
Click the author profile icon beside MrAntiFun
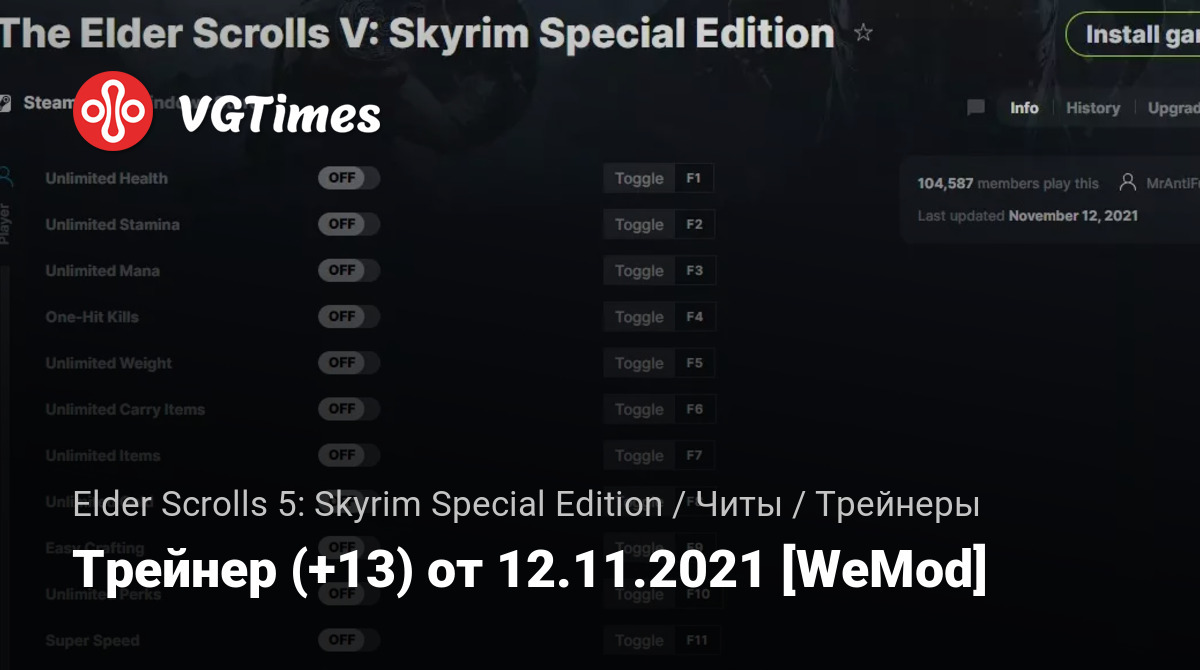tap(1128, 183)
